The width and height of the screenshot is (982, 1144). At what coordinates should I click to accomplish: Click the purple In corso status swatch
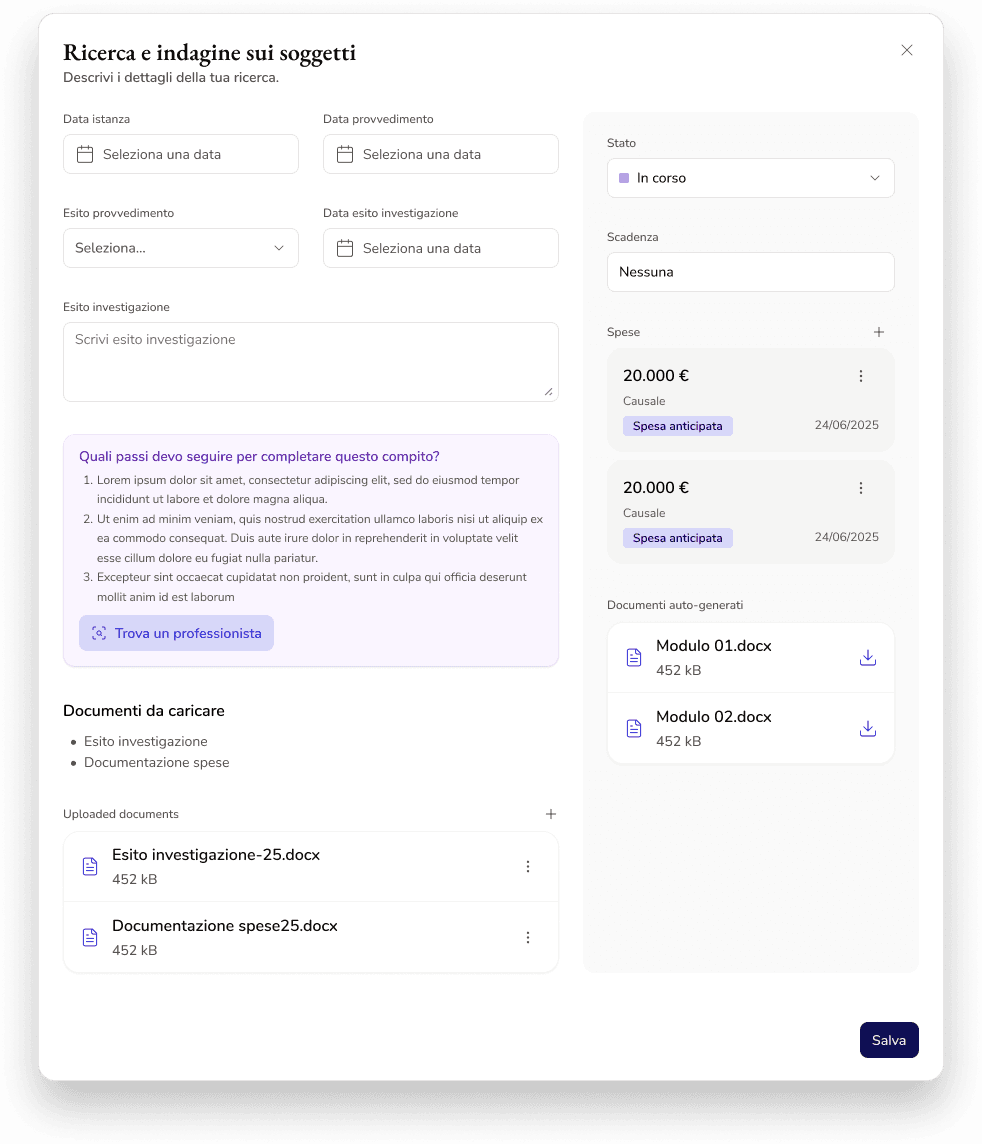click(x=624, y=178)
